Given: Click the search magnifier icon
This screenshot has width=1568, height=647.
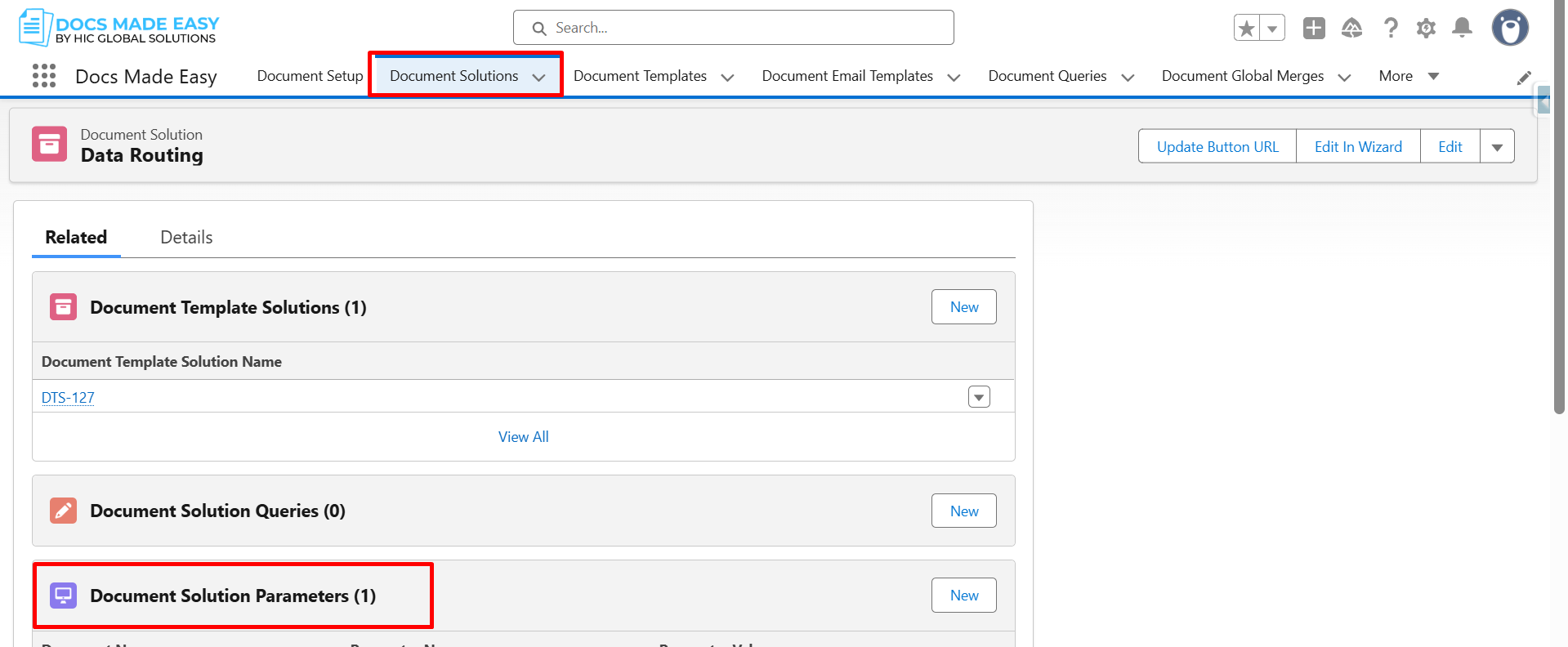Looking at the screenshot, I should click(x=539, y=29).
